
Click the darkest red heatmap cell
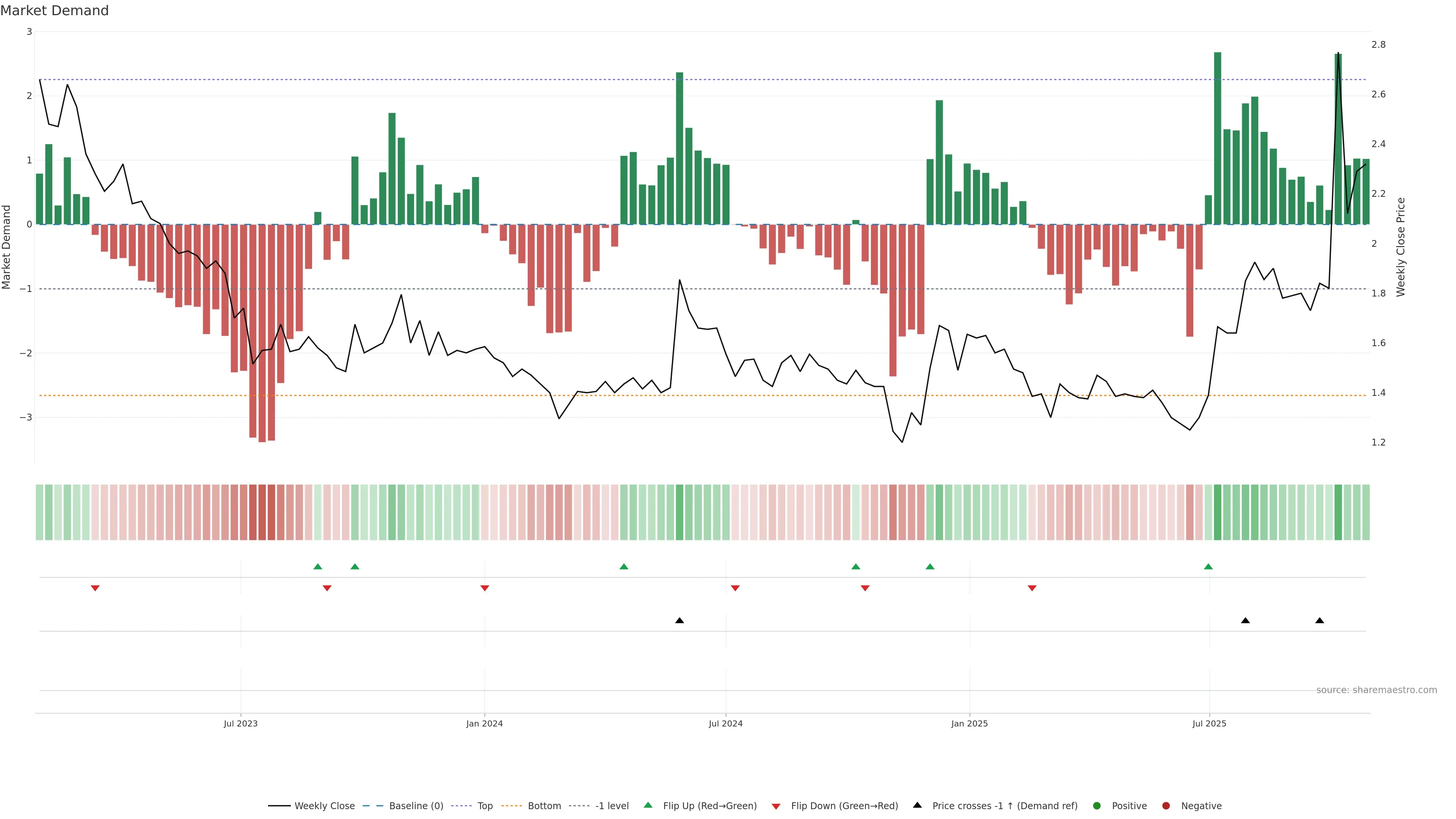click(x=262, y=512)
